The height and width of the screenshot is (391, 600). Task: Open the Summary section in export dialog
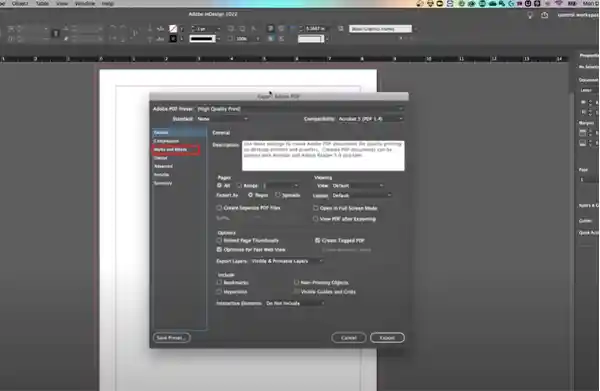pos(163,183)
